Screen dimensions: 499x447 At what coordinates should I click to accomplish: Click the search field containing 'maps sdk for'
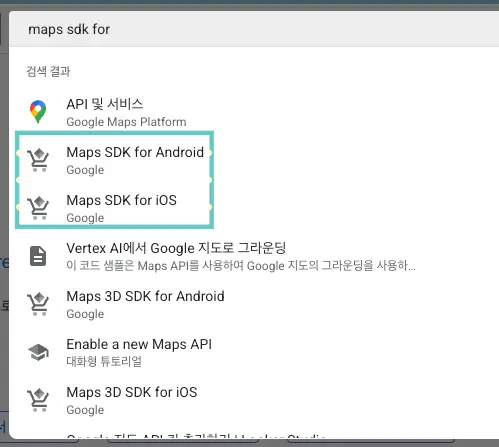(254, 29)
